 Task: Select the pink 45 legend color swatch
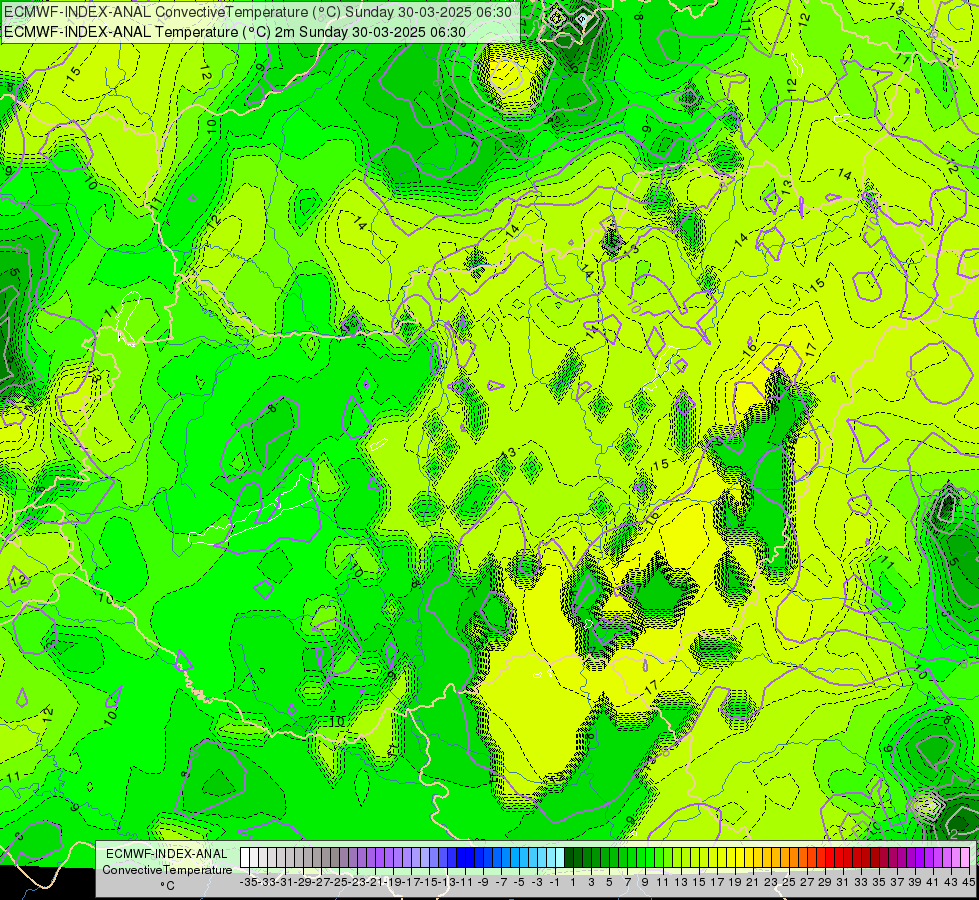965,857
